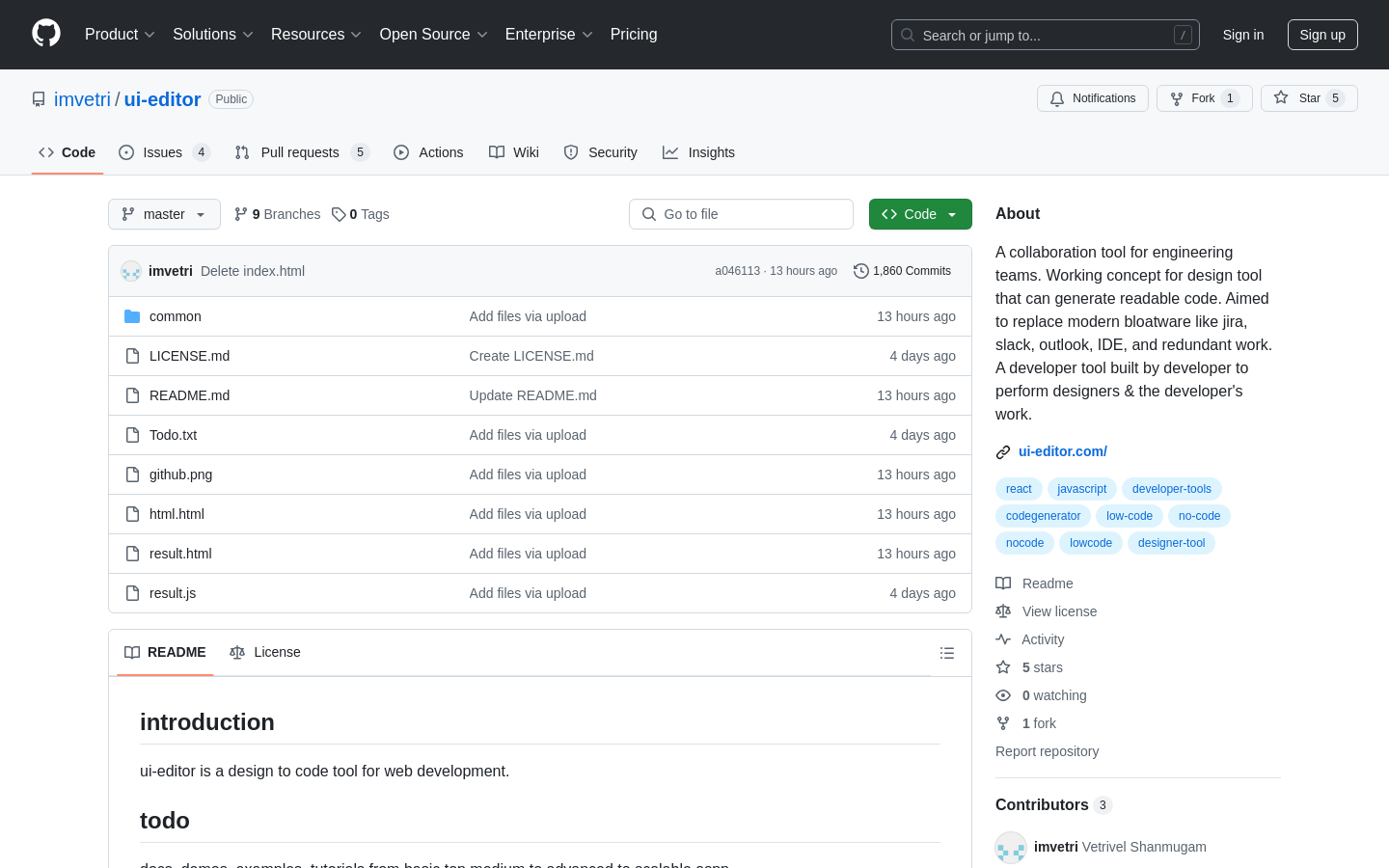Open the Readme link in About
Image resolution: width=1389 pixels, height=868 pixels.
point(1035,583)
